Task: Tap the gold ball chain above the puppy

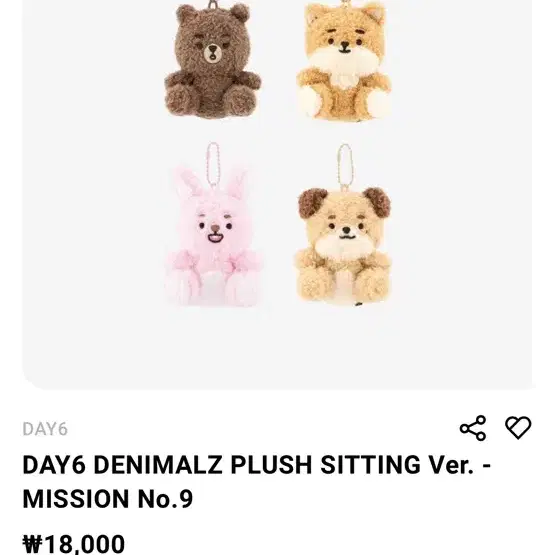Action: tap(344, 166)
